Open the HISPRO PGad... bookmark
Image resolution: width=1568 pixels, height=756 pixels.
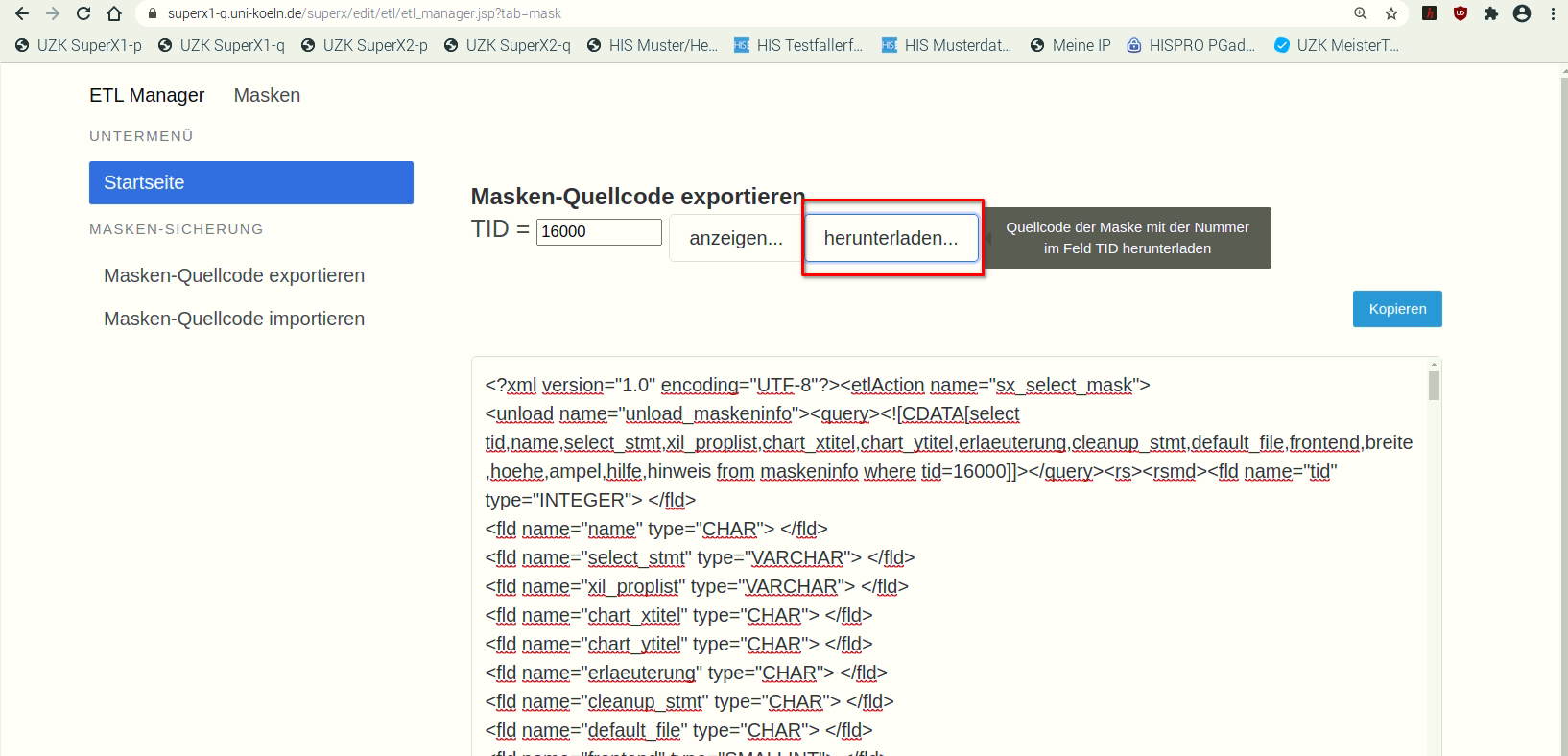[x=1191, y=45]
